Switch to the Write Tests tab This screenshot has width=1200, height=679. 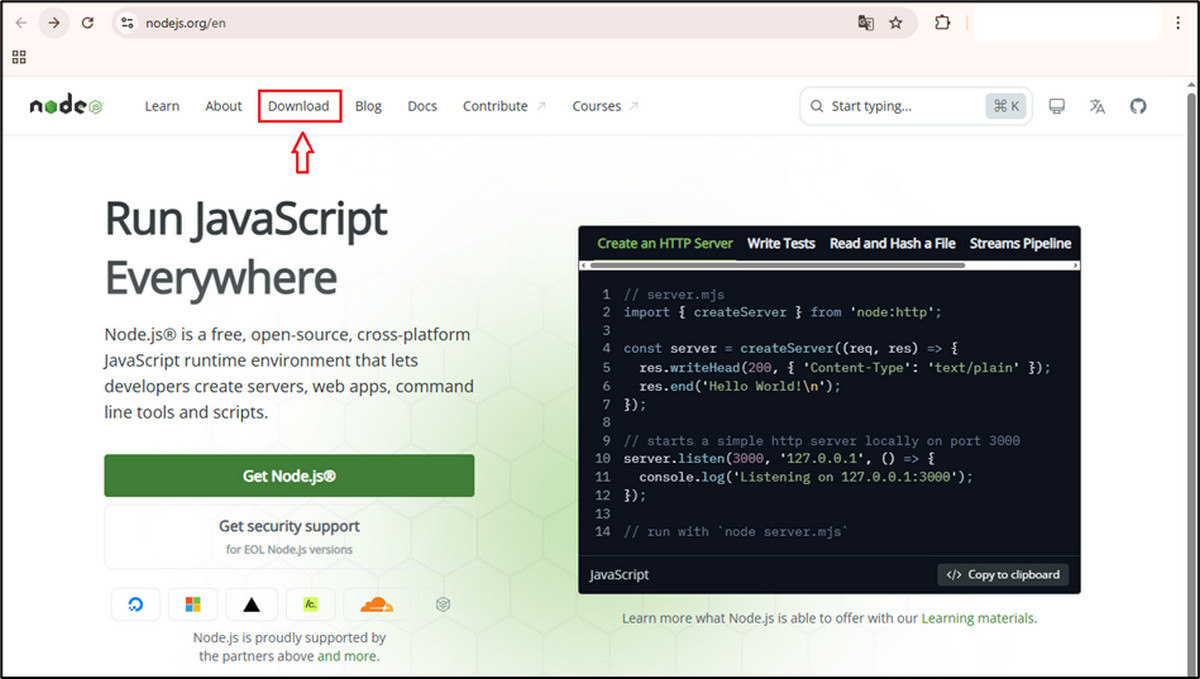coord(781,243)
